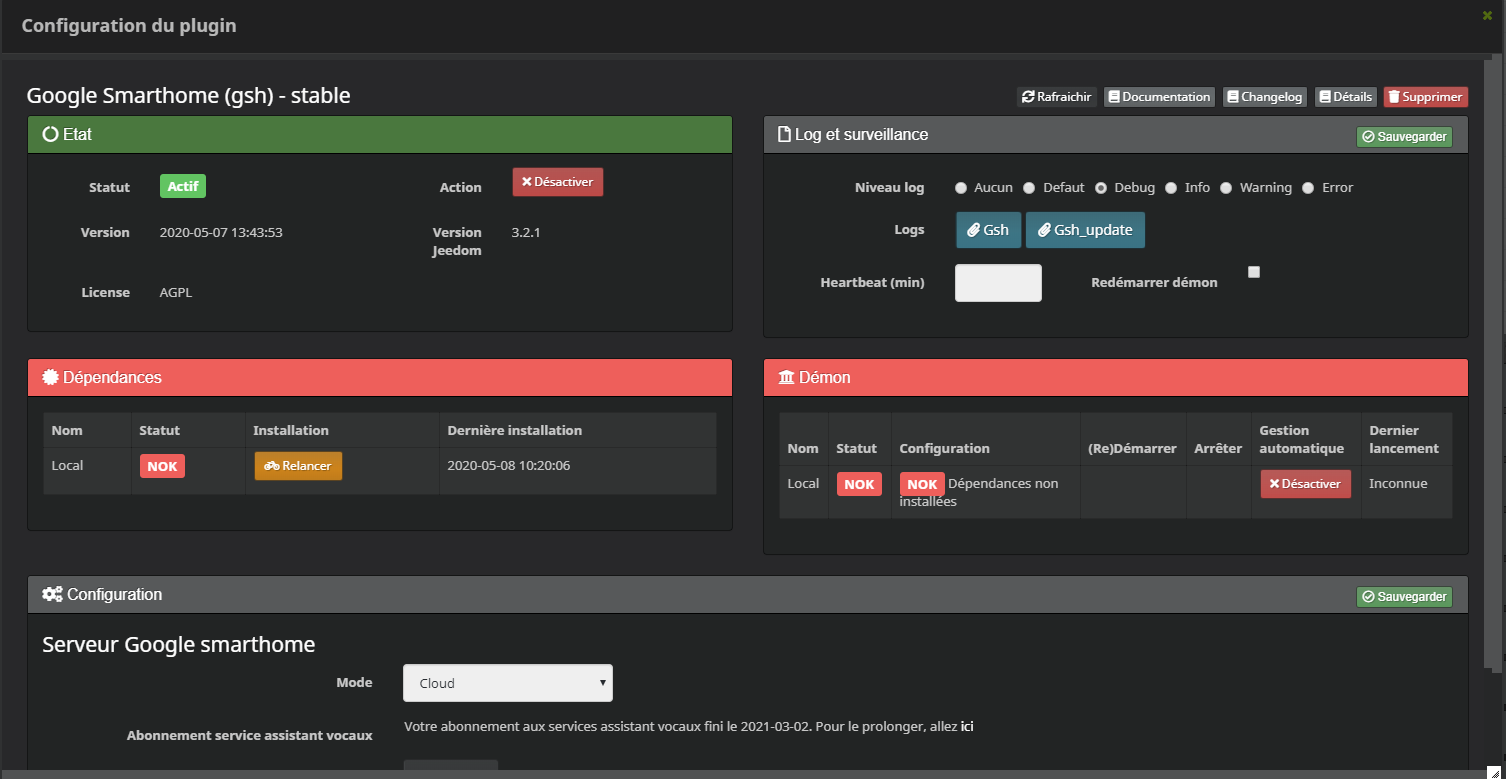Click the AGPL license value

176,293
